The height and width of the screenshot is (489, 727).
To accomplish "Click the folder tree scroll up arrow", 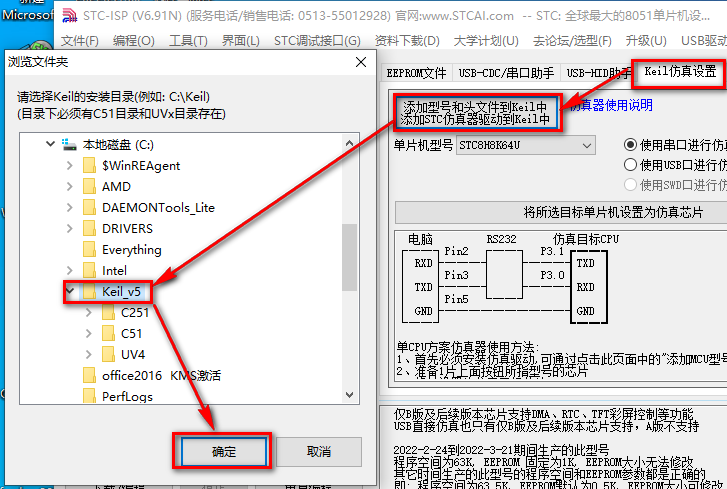I will point(349,143).
